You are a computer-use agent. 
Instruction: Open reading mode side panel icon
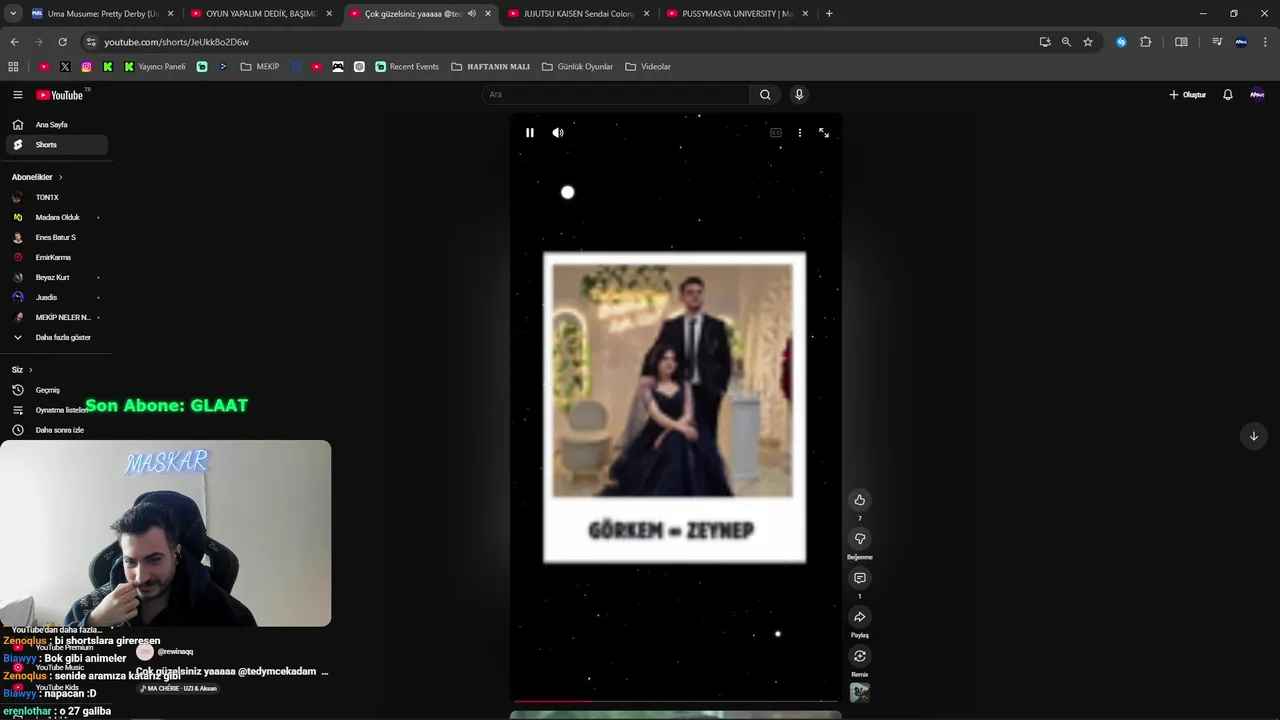coord(1181,42)
